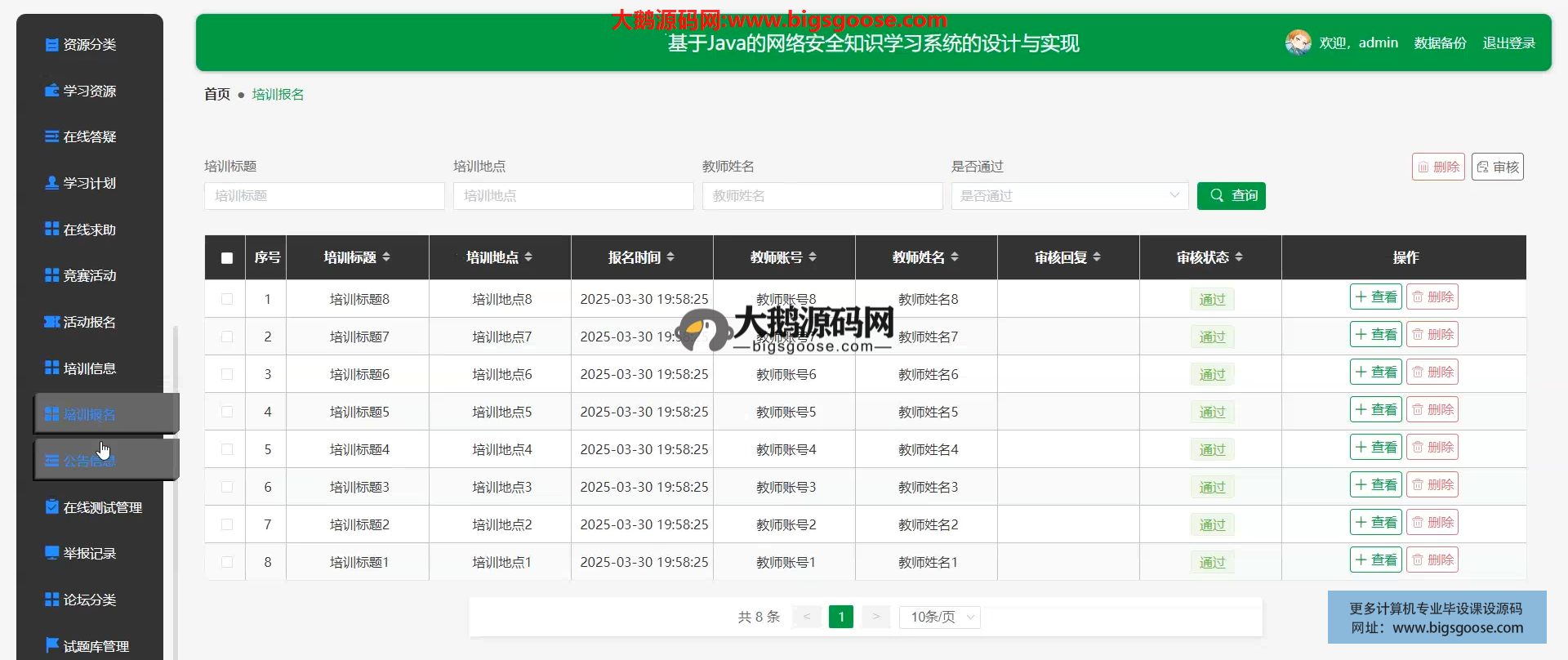Image resolution: width=1568 pixels, height=660 pixels.
Task: Click the 试题库管理 flag icon
Action: 51,645
